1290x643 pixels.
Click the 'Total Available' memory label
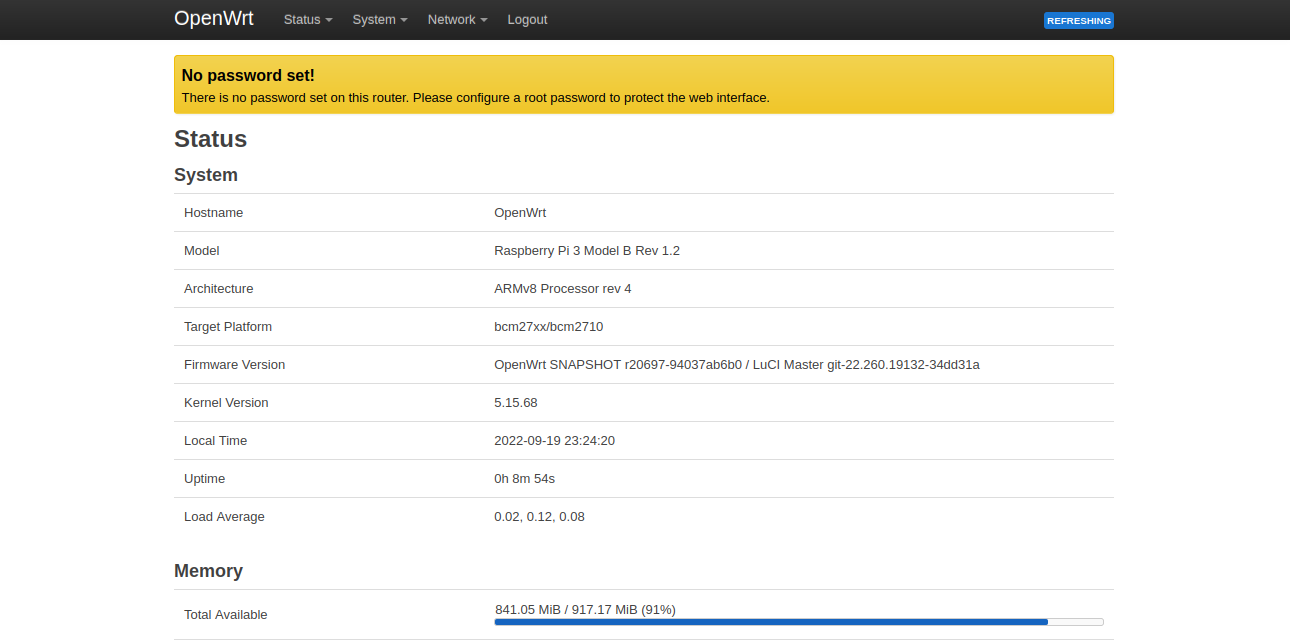click(x=226, y=615)
